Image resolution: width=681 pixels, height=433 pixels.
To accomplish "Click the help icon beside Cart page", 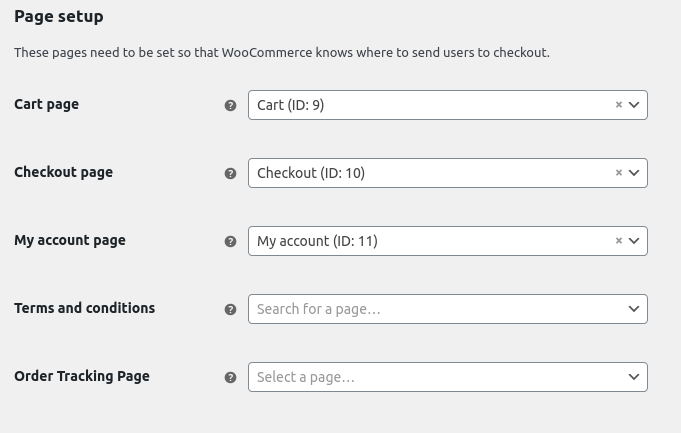I will [230, 105].
